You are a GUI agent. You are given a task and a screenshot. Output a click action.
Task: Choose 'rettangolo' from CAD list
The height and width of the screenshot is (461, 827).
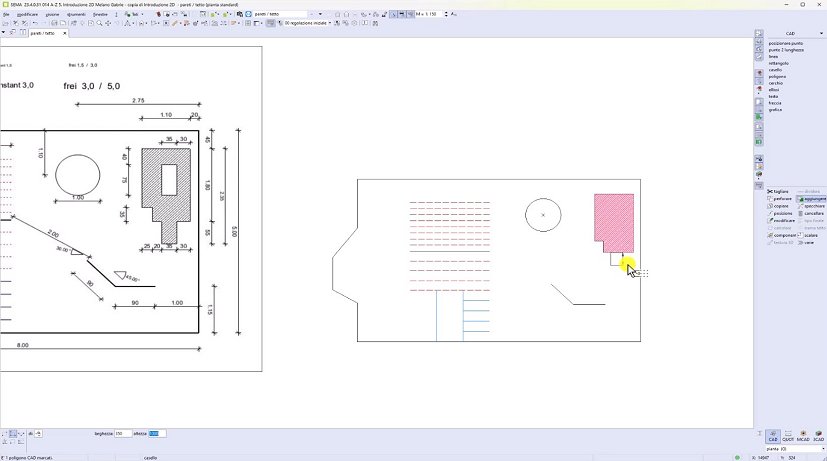[x=779, y=63]
